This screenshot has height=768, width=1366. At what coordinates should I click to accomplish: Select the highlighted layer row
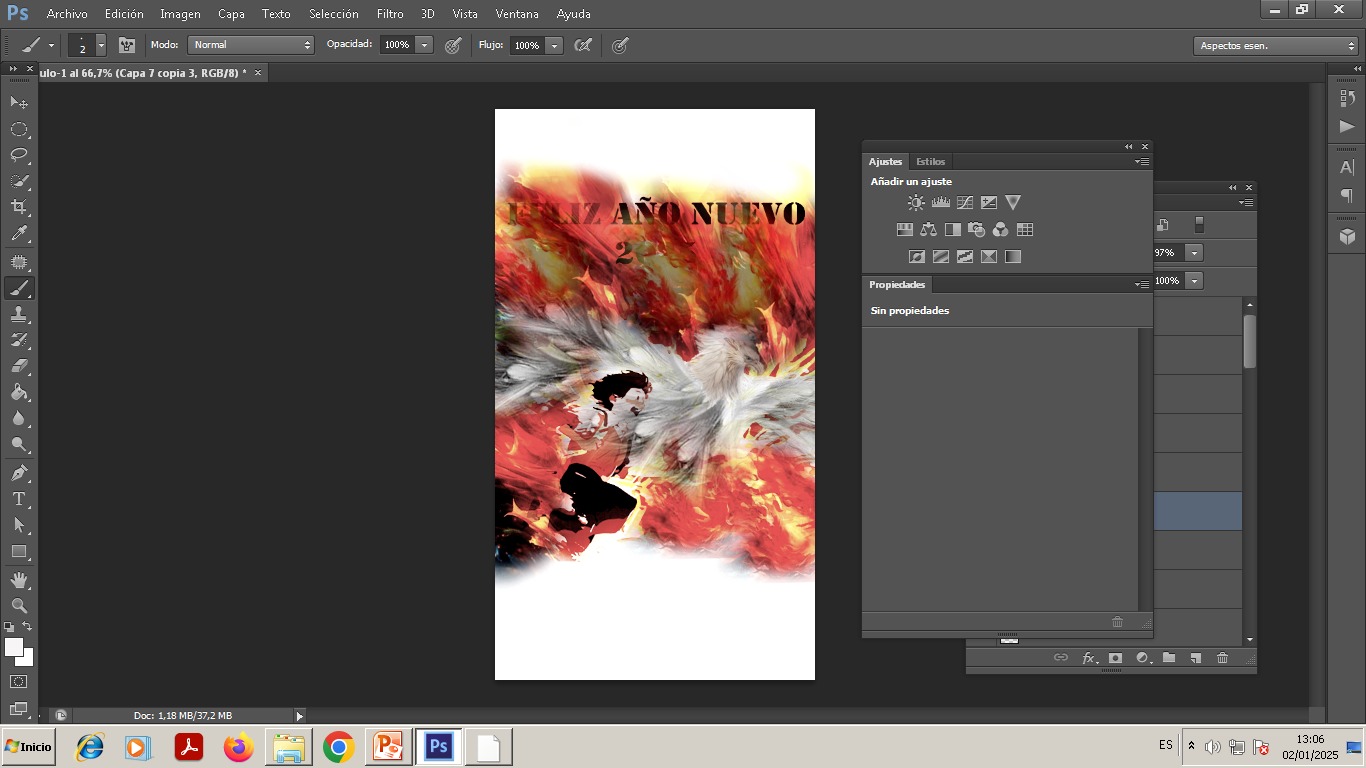pos(1198,511)
